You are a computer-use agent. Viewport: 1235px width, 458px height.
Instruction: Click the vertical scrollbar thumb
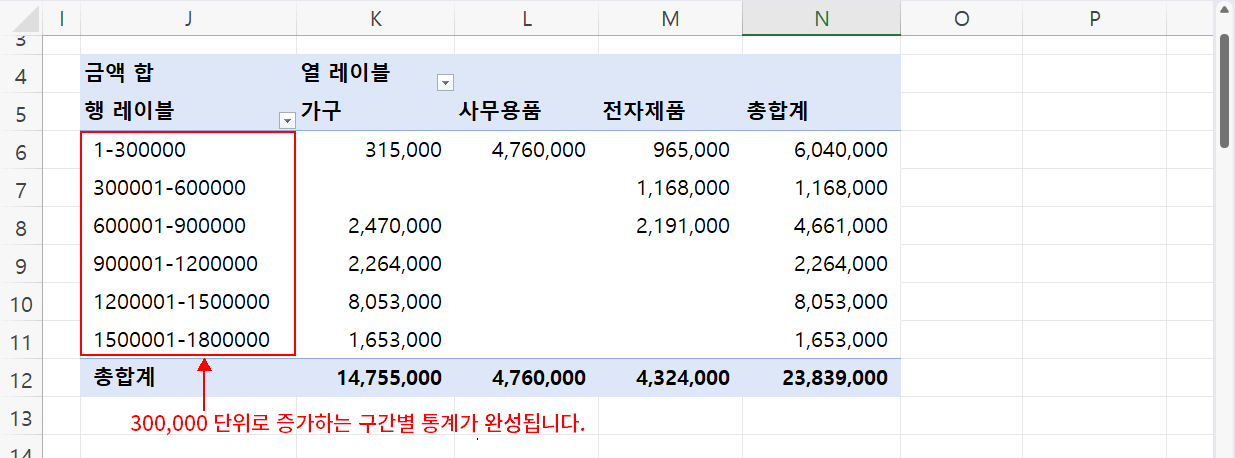coord(1225,90)
